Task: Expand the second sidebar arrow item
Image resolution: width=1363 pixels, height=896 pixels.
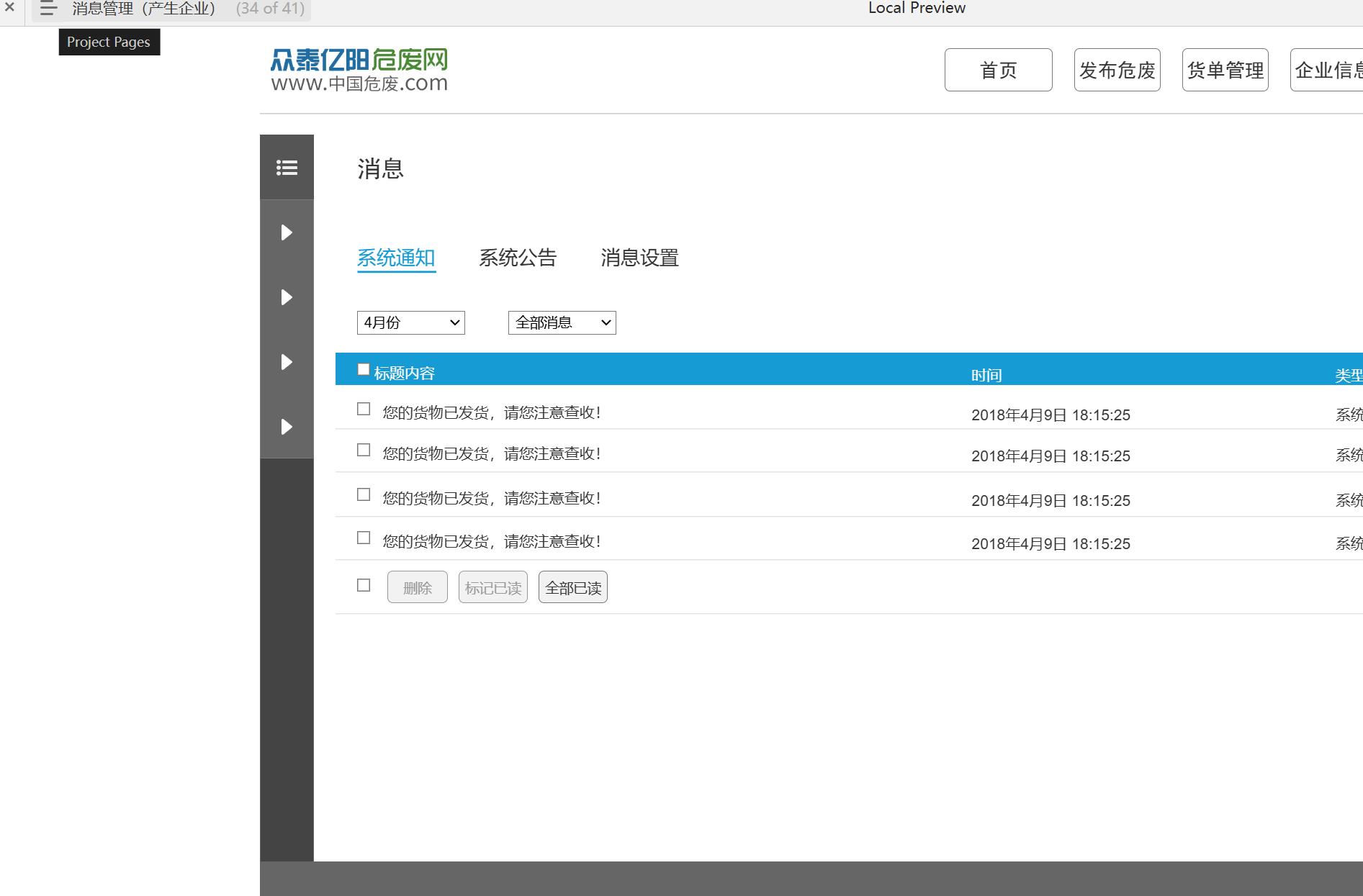Action: click(287, 297)
